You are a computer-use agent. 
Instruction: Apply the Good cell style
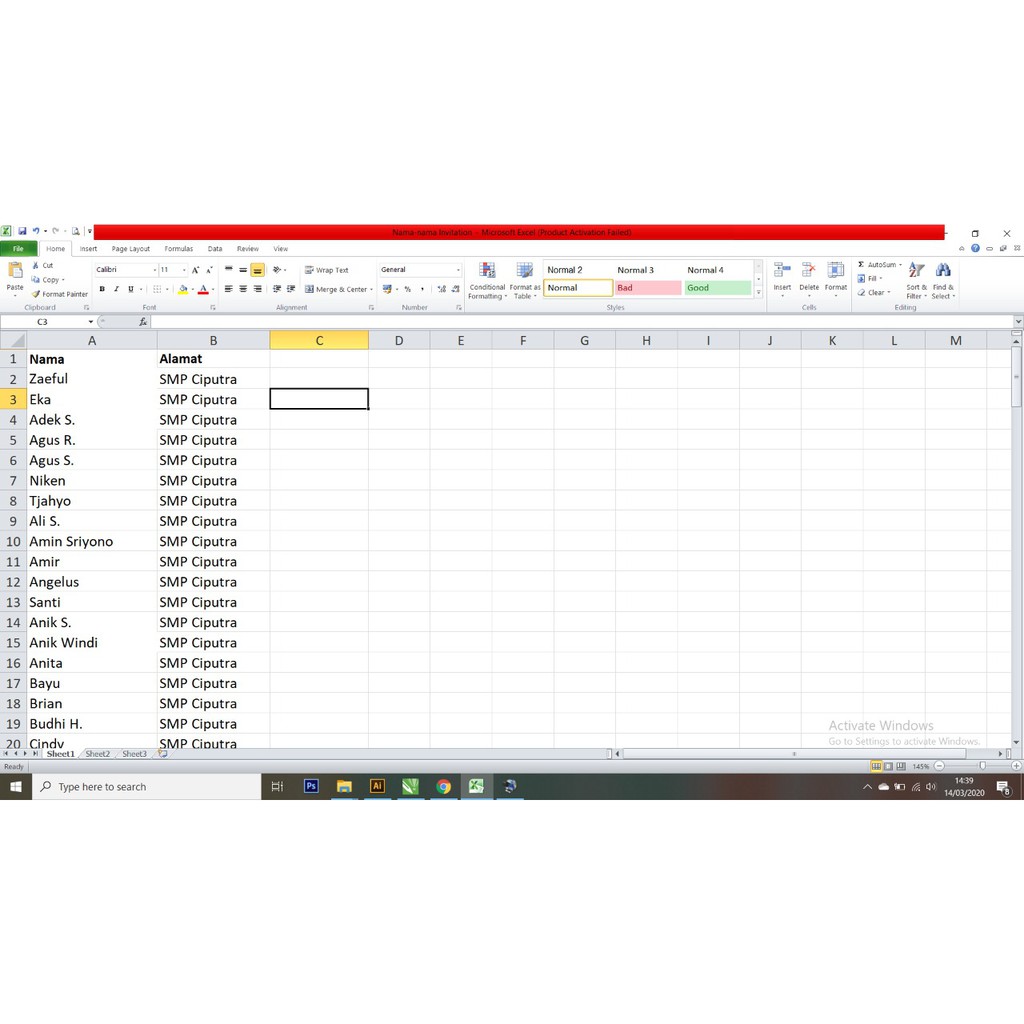tap(717, 288)
